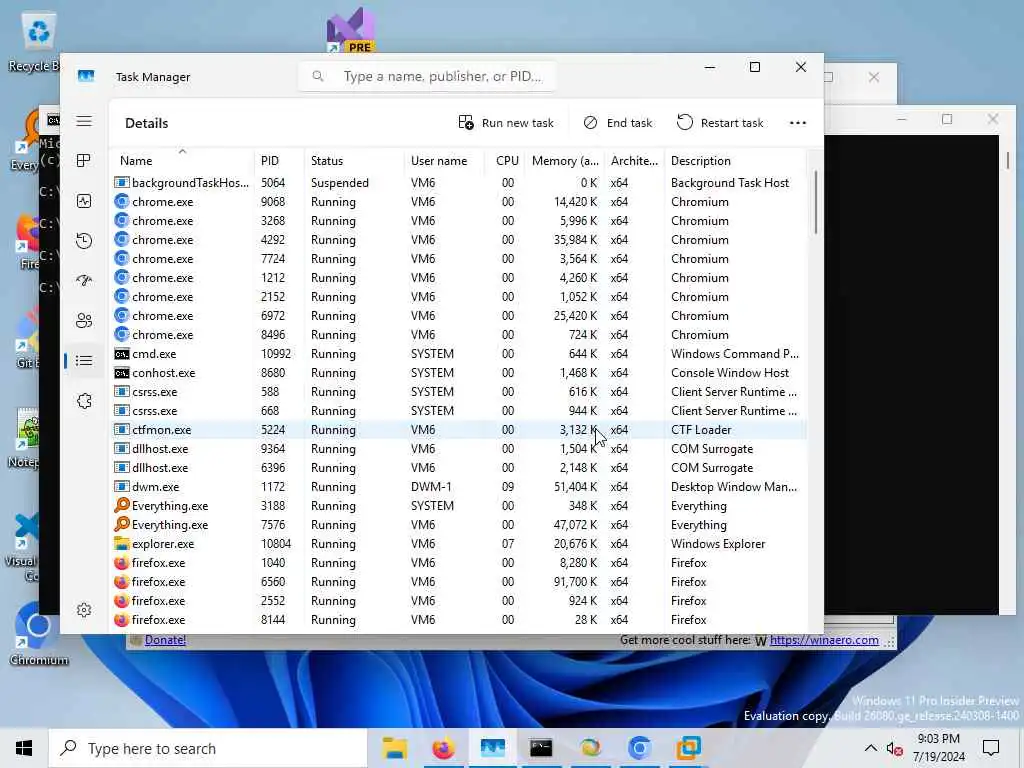1024x768 pixels.
Task: Select the ctfmon.exe process icon
Action: click(x=121, y=430)
